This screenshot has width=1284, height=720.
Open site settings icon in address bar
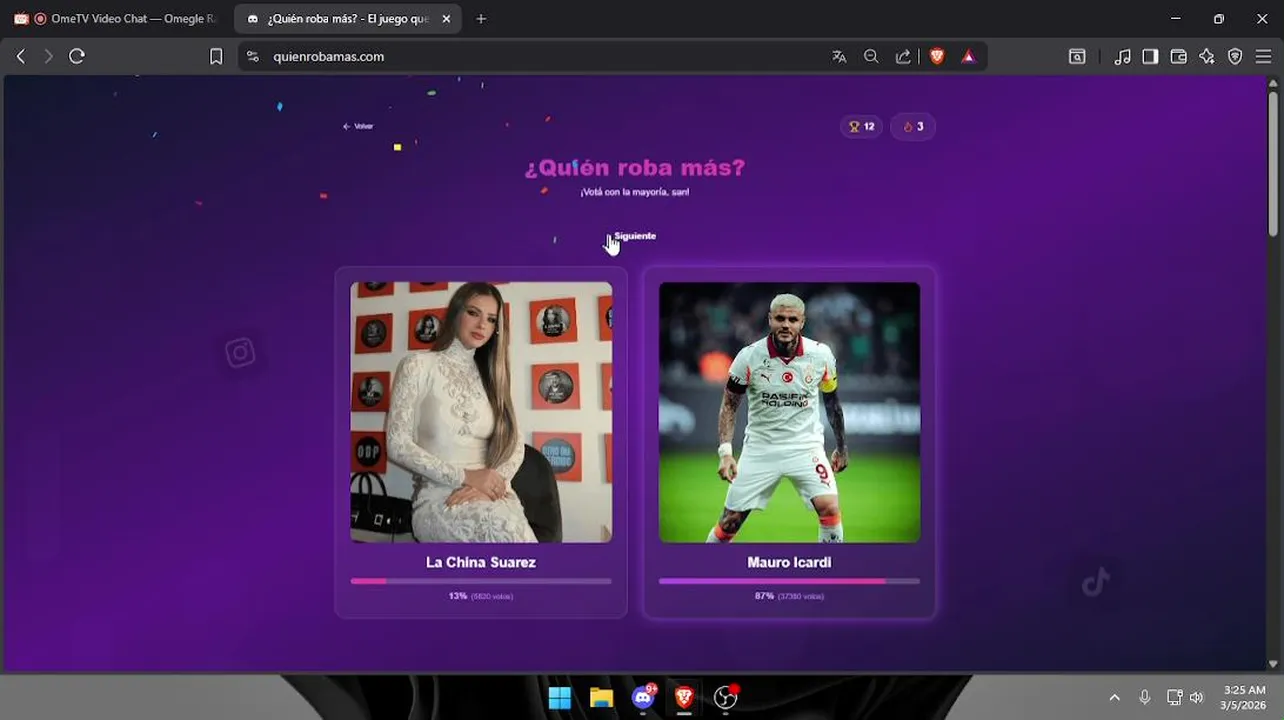pyautogui.click(x=252, y=57)
